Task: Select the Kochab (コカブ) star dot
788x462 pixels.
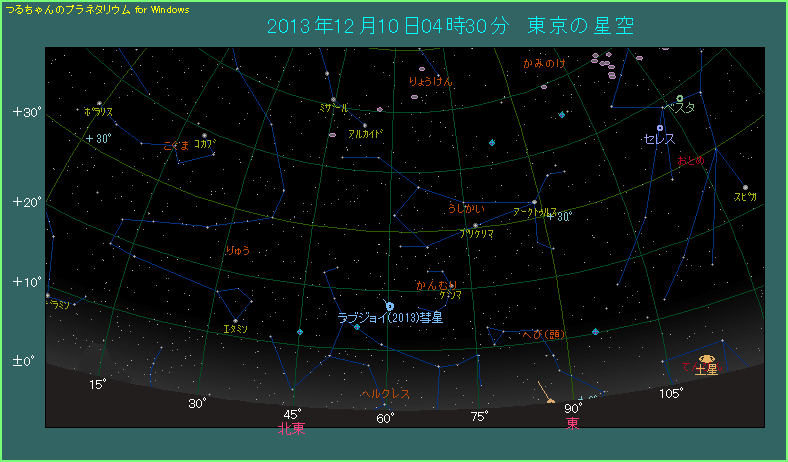Action: [204, 135]
